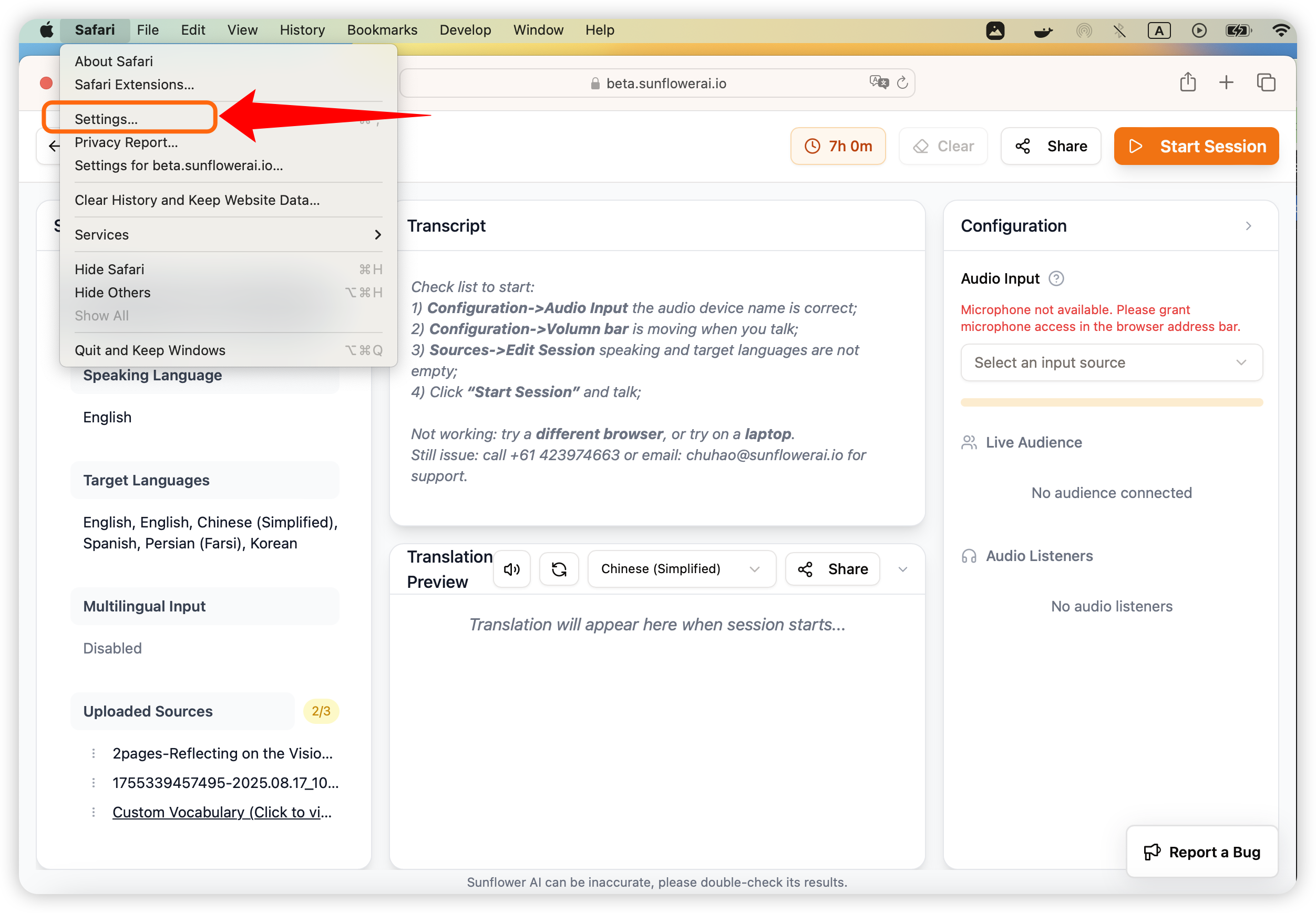Click the back arrow above the sidebar
The image size is (1316, 913).
point(54,146)
